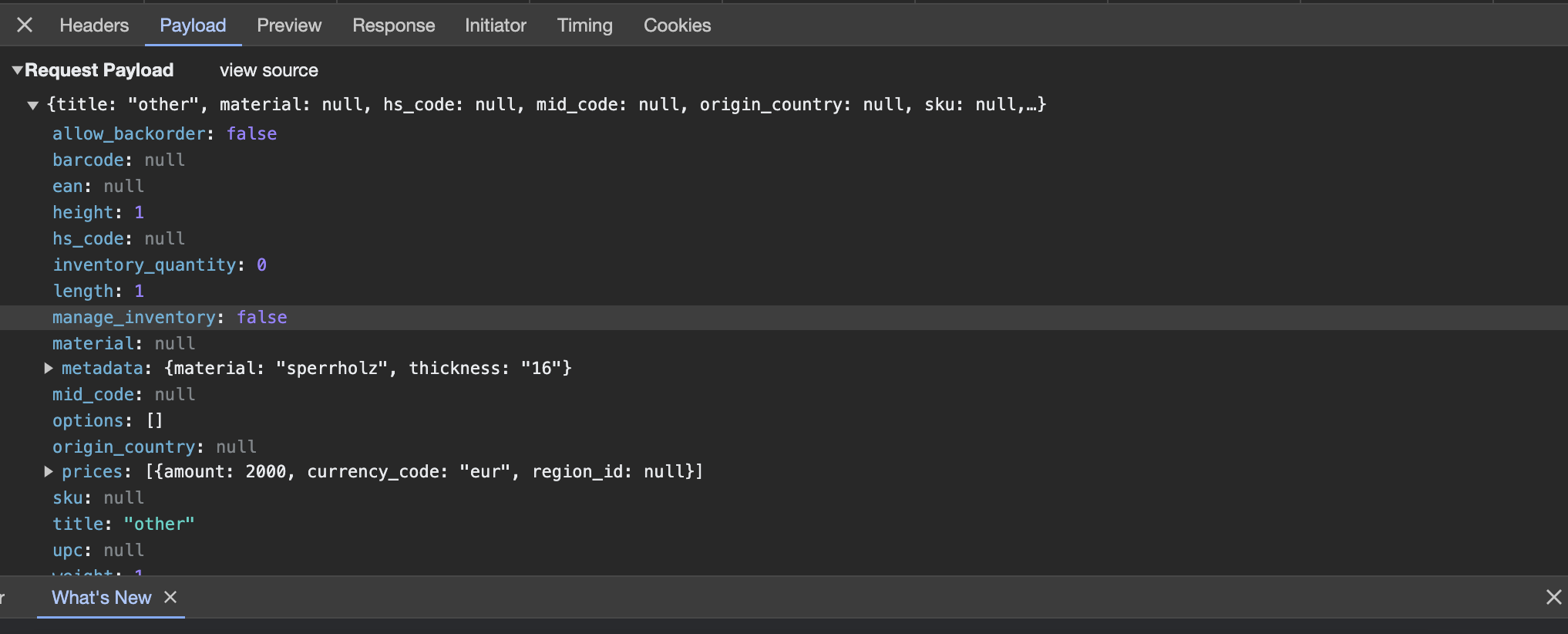Switch to the What's New tab
Image resolution: width=1568 pixels, height=634 pixels.
pyautogui.click(x=100, y=598)
